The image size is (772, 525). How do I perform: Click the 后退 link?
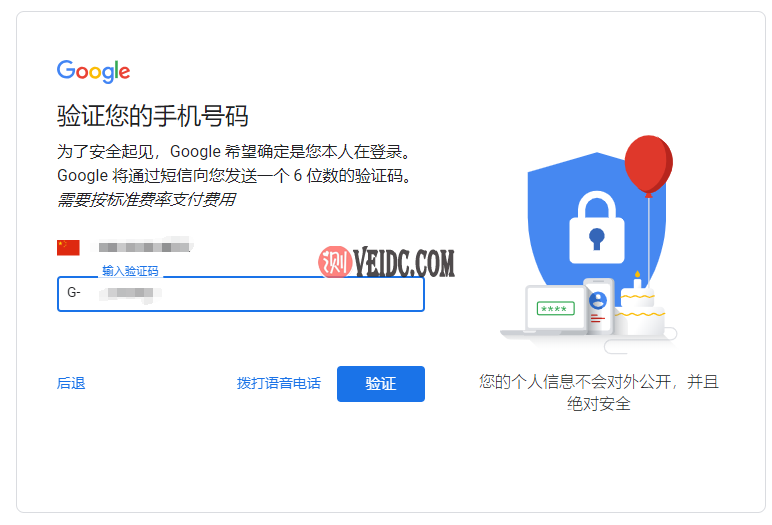tap(71, 383)
